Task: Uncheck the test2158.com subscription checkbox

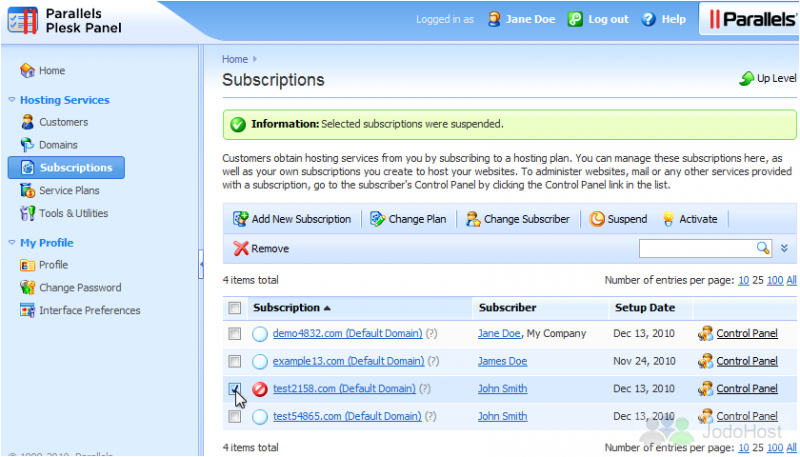Action: (x=234, y=389)
